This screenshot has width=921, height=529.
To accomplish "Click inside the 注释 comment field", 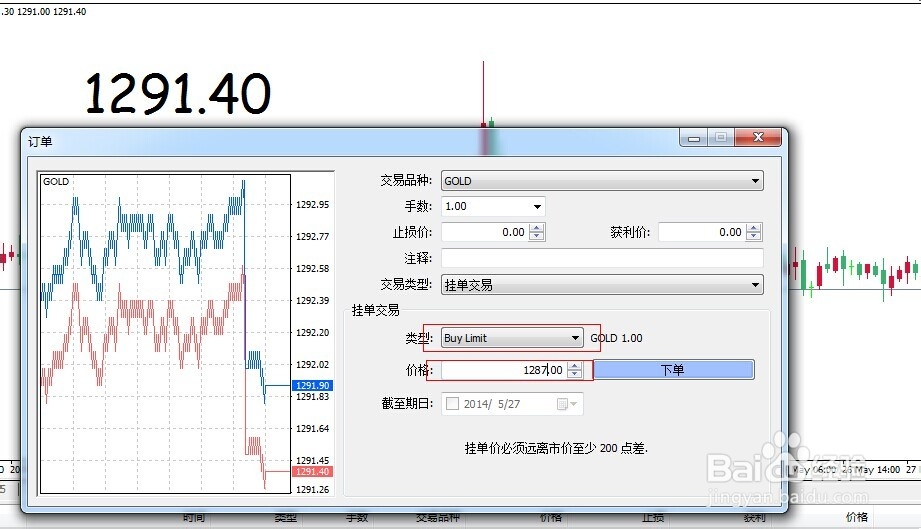I will [601, 258].
